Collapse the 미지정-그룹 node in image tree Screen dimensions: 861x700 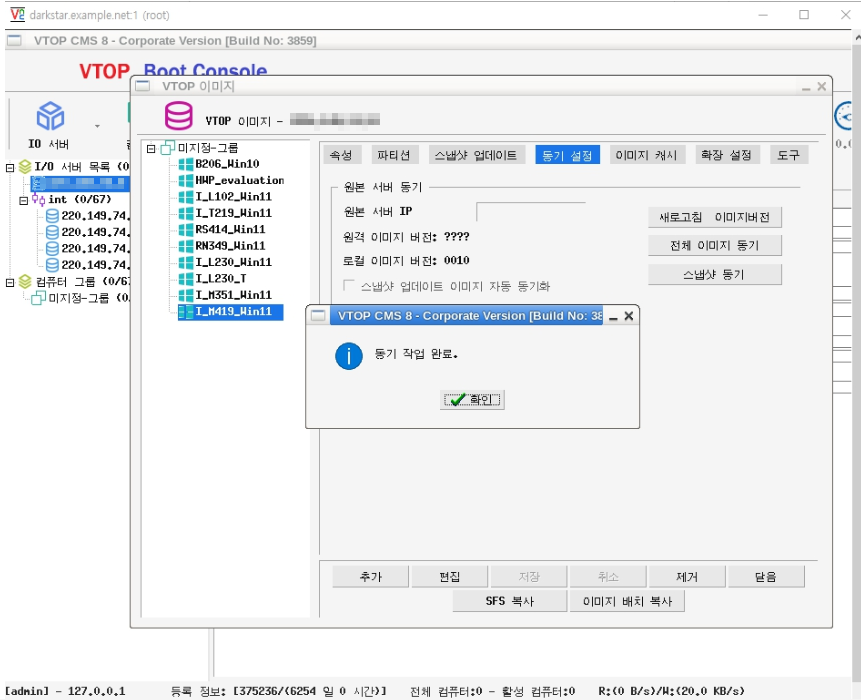coord(152,148)
